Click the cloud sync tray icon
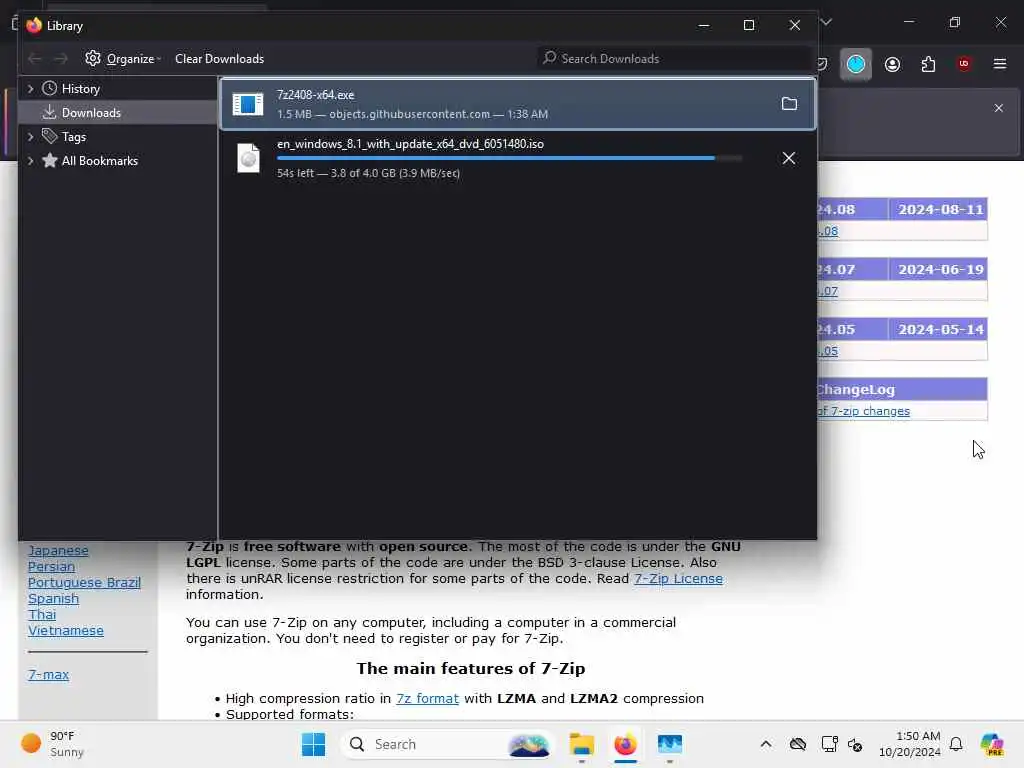This screenshot has height=768, width=1024. coord(797,744)
